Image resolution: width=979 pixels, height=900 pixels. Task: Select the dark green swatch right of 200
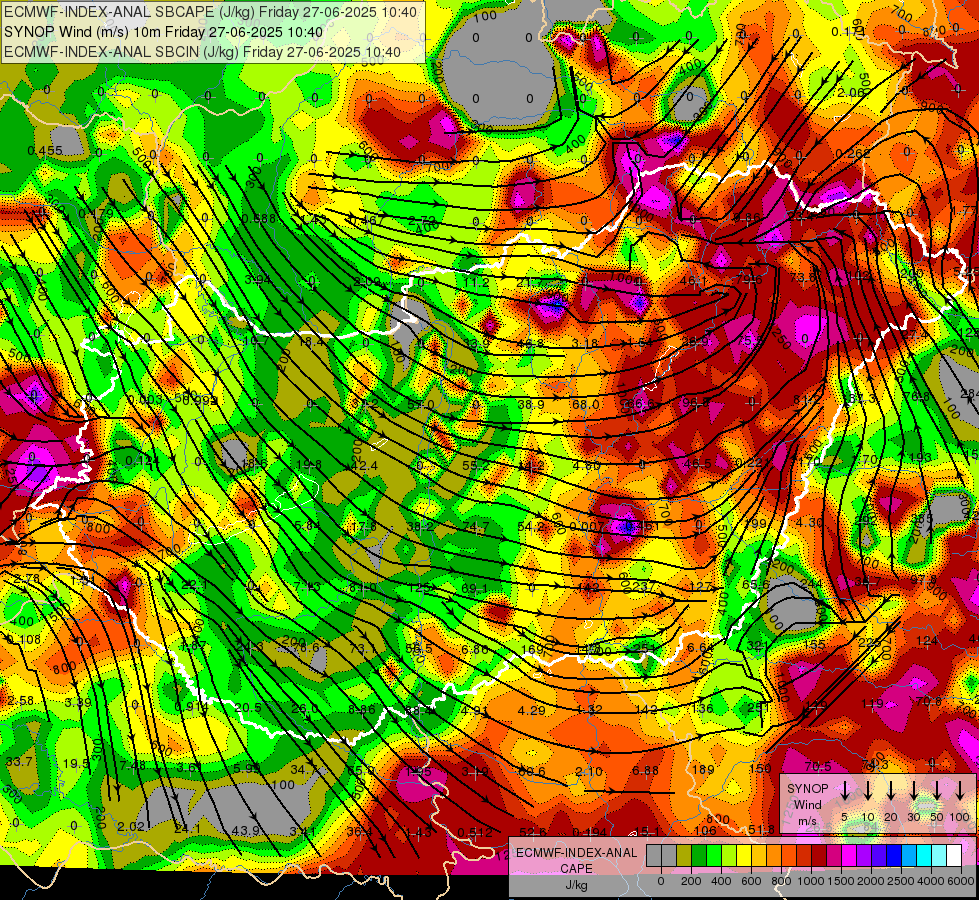[699, 856]
